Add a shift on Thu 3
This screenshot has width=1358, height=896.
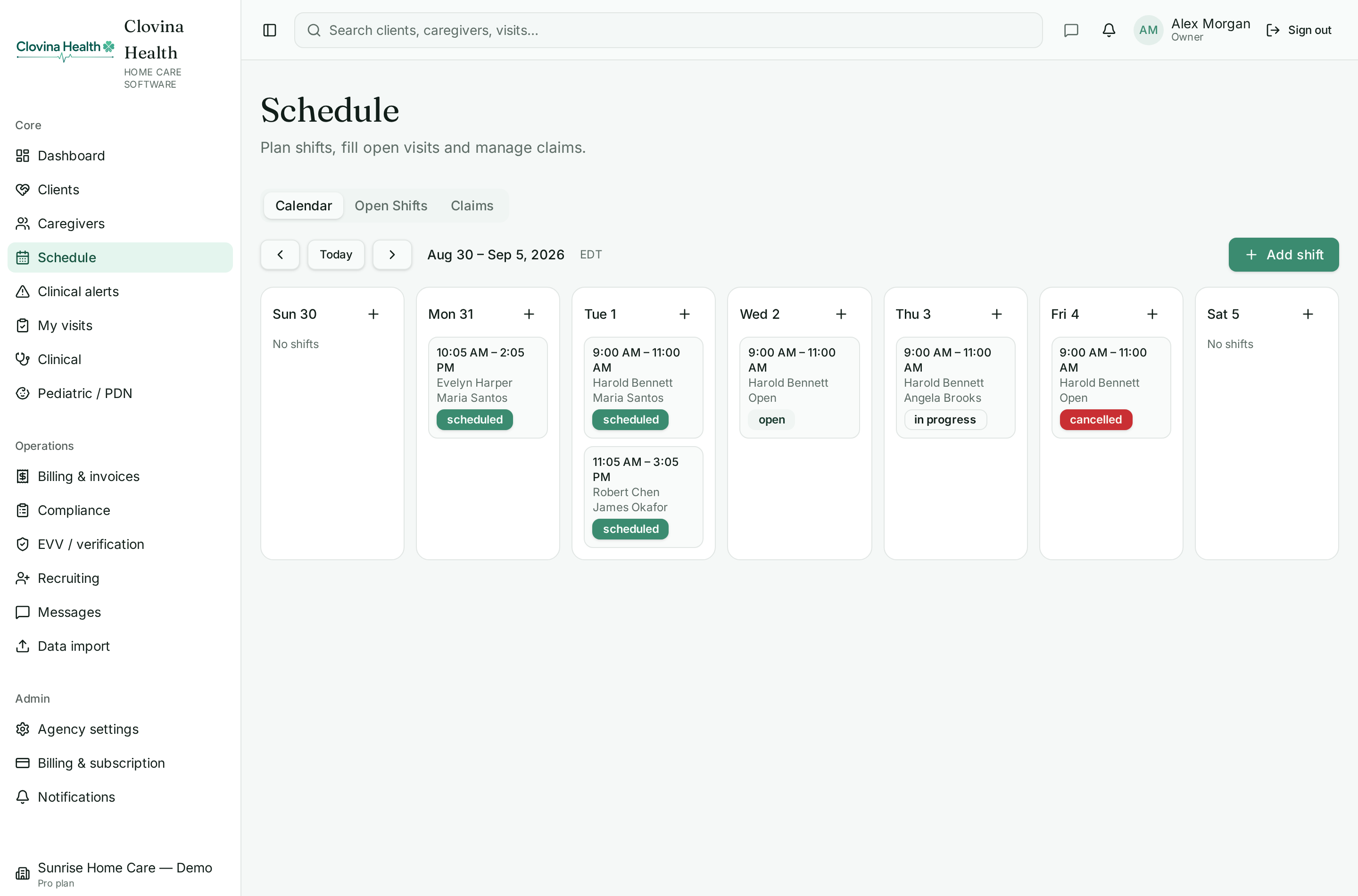(x=996, y=314)
